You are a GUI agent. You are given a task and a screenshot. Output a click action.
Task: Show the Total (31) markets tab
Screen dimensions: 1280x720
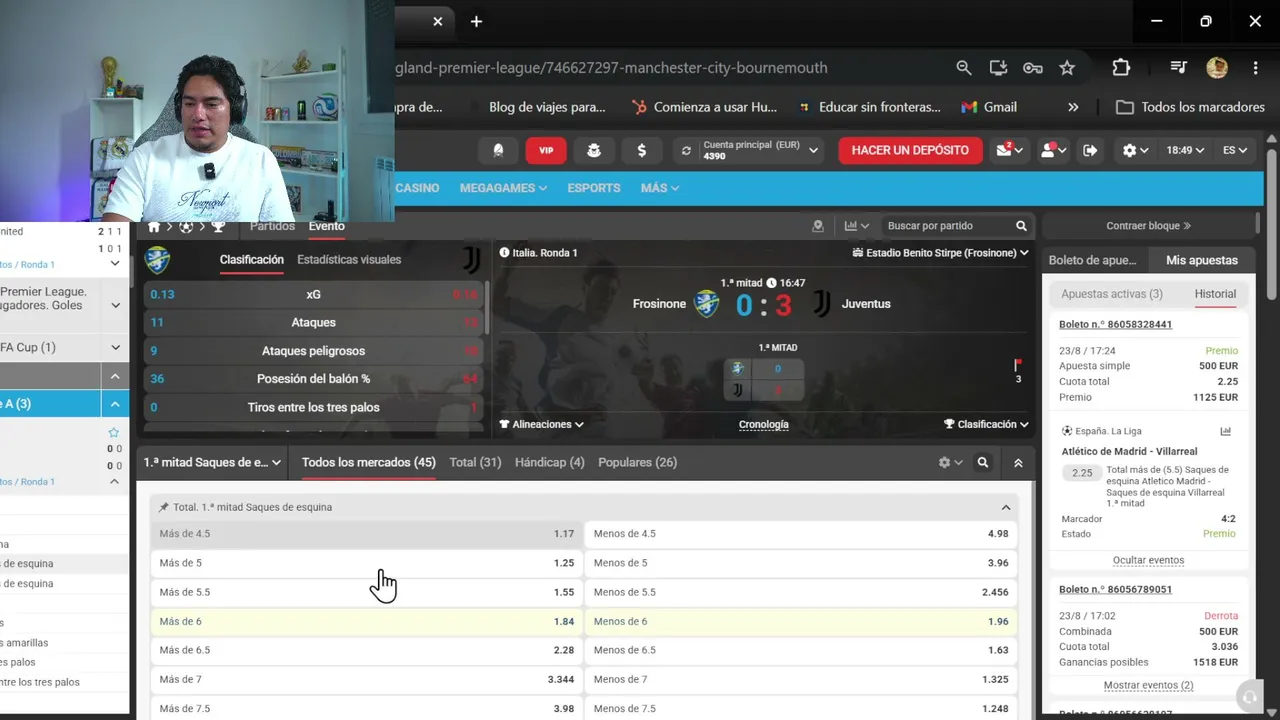(475, 462)
